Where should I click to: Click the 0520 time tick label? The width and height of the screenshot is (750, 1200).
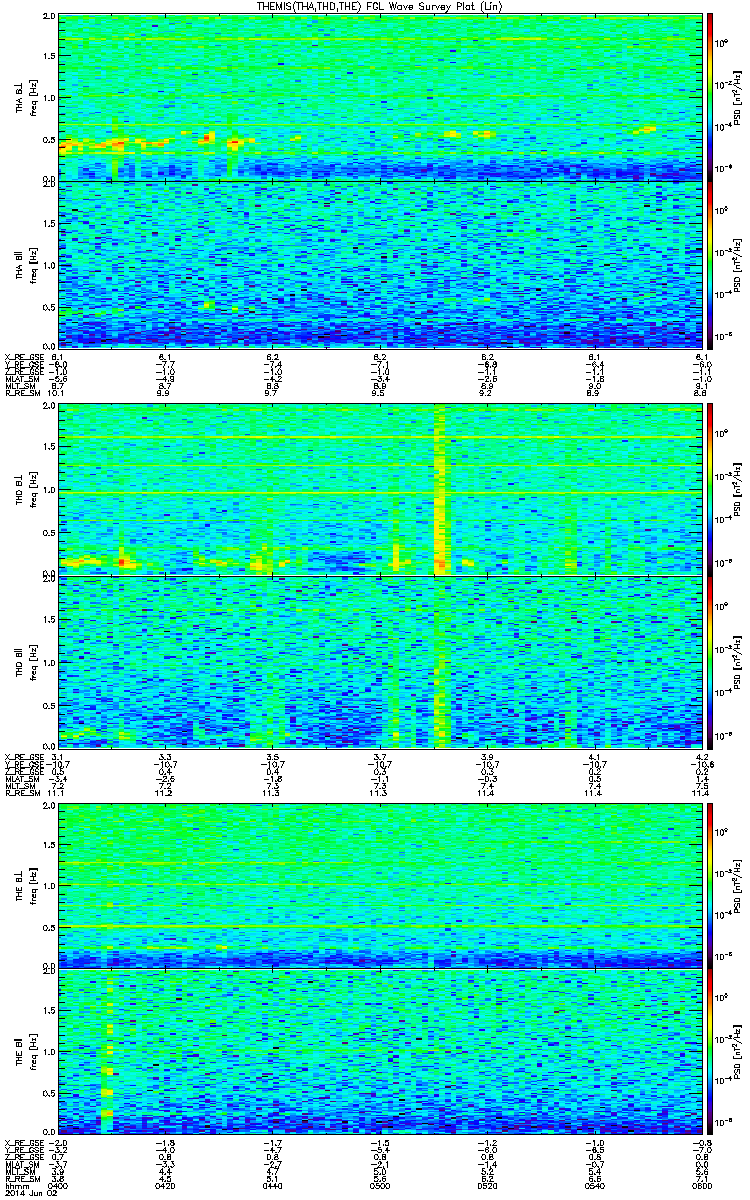[487, 1186]
